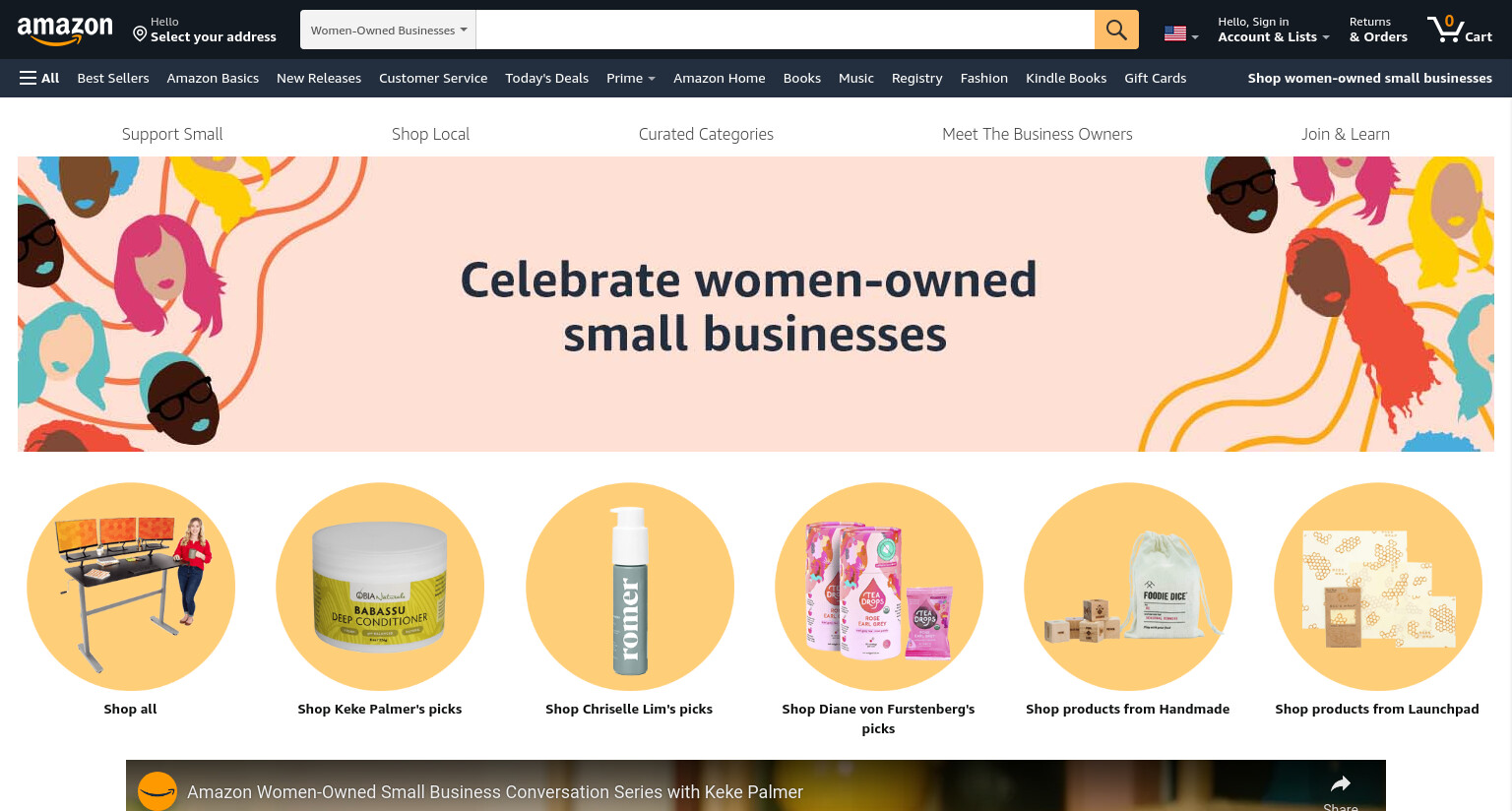Expand the Account & Lists menu
This screenshot has height=811, width=1512.
pos(1273,30)
